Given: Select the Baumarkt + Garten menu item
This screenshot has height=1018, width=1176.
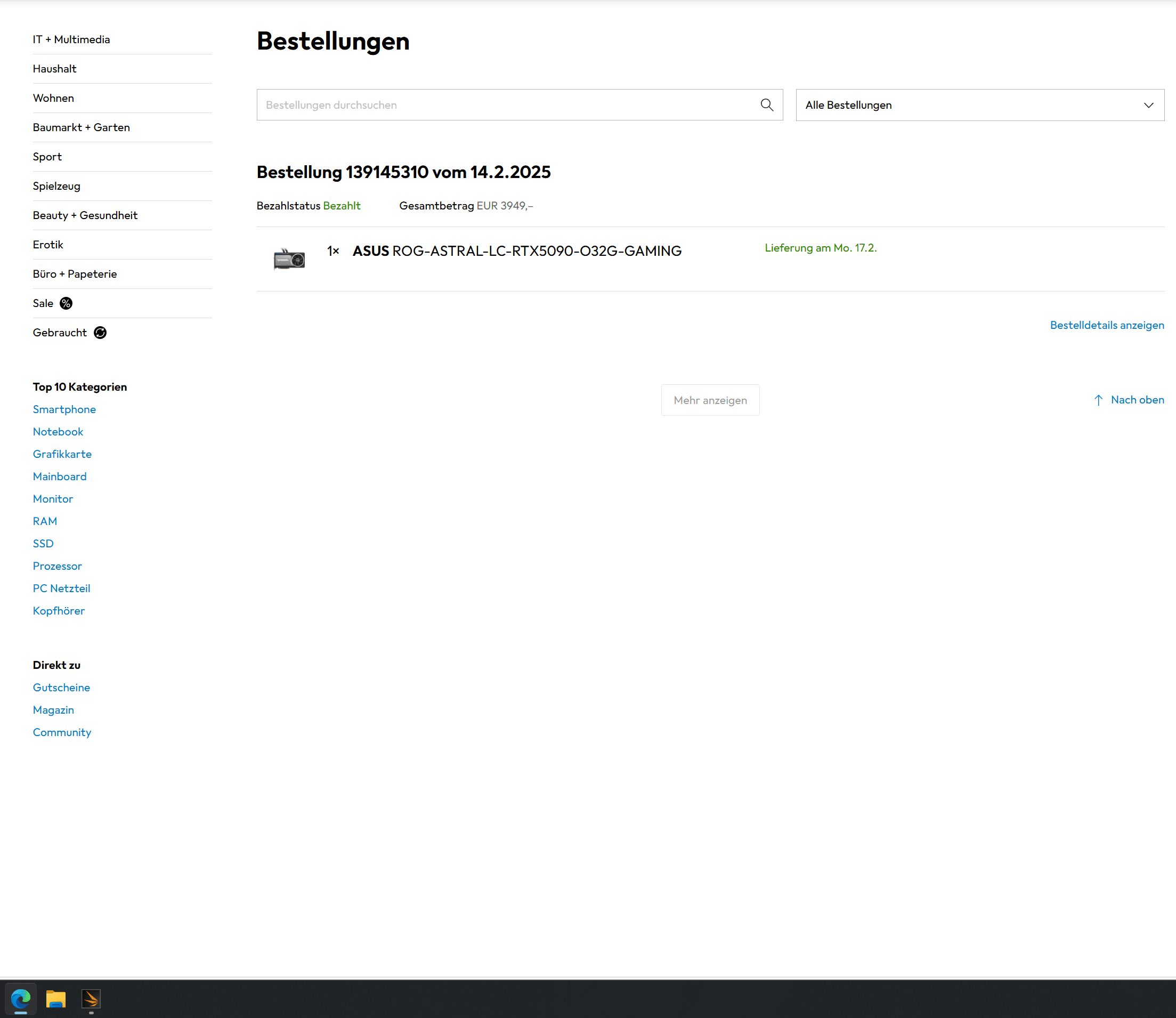Looking at the screenshot, I should 81,128.
